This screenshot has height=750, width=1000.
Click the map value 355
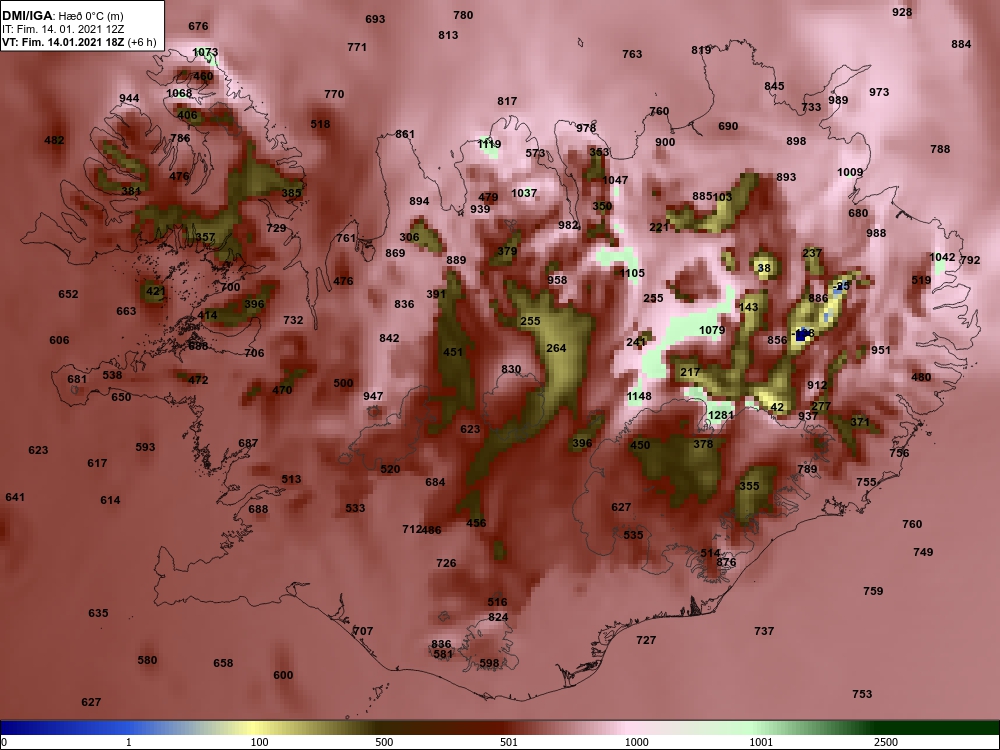(x=749, y=486)
